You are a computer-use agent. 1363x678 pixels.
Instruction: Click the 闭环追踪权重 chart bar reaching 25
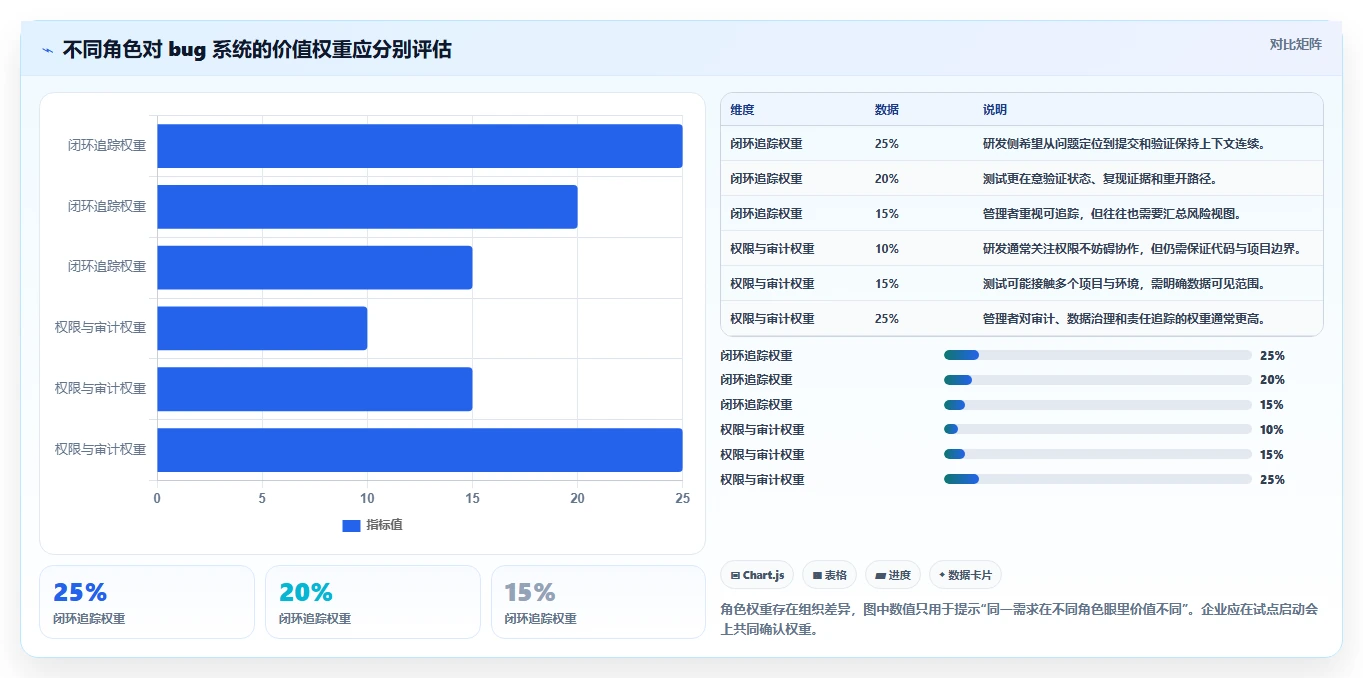(419, 146)
